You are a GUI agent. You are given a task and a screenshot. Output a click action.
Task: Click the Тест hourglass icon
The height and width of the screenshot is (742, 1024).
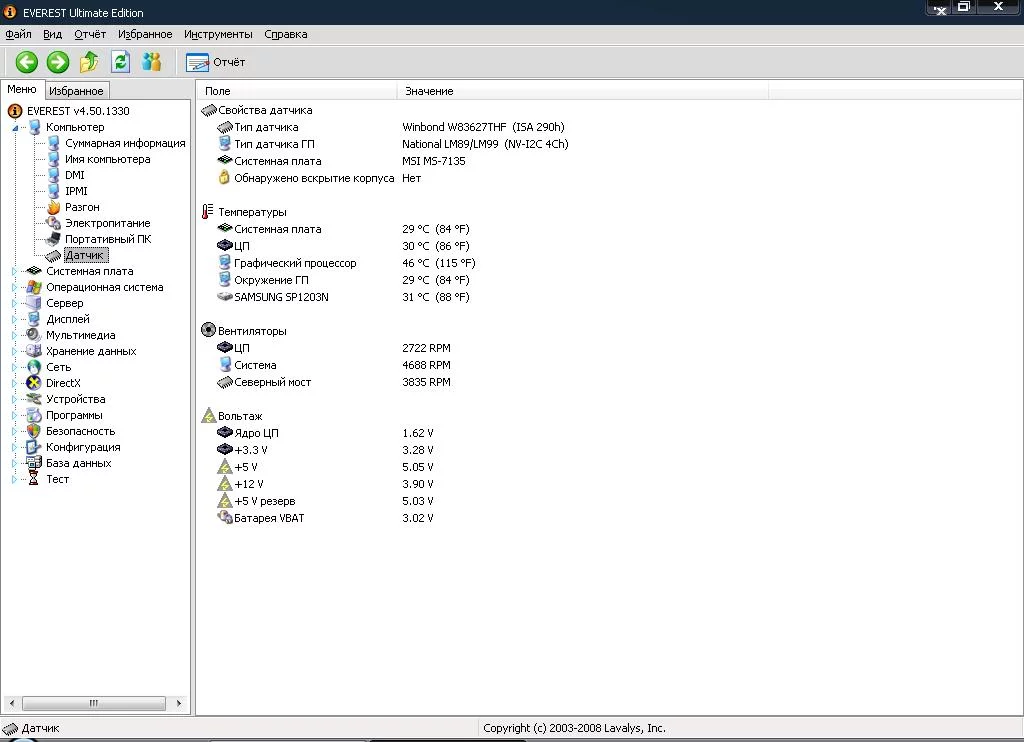click(x=34, y=479)
